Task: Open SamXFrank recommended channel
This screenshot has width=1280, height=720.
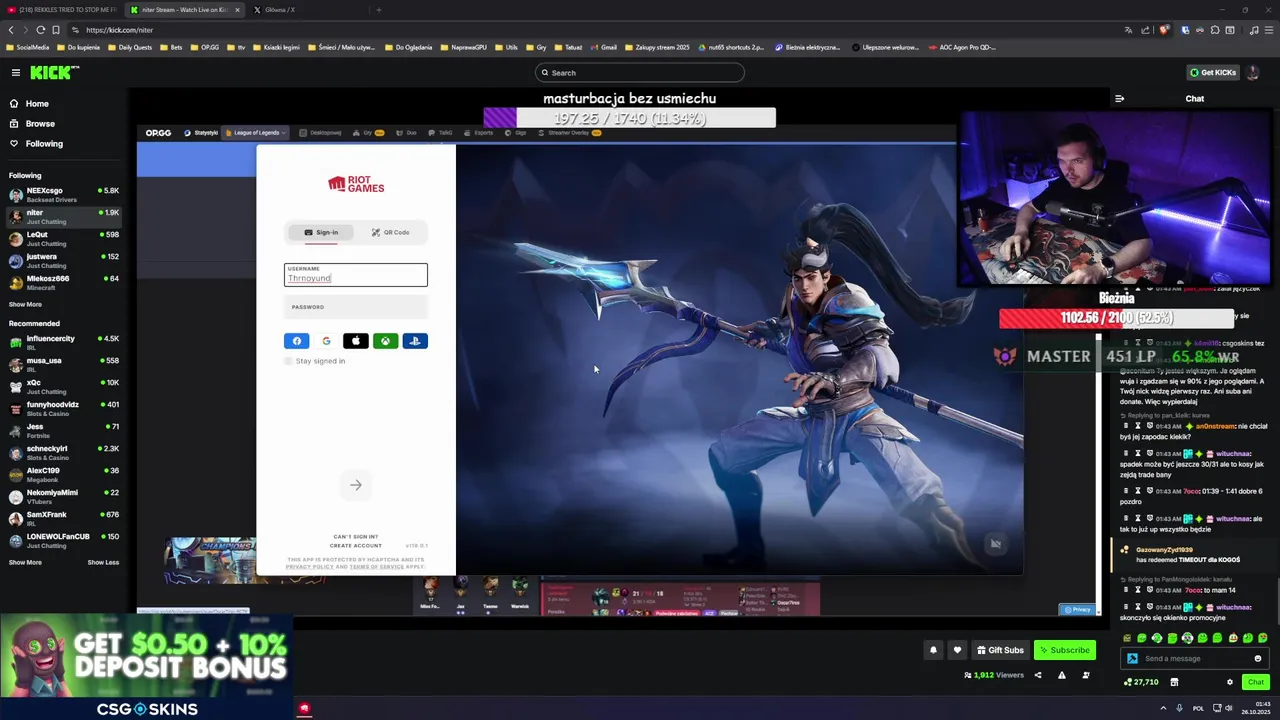Action: [x=64, y=518]
